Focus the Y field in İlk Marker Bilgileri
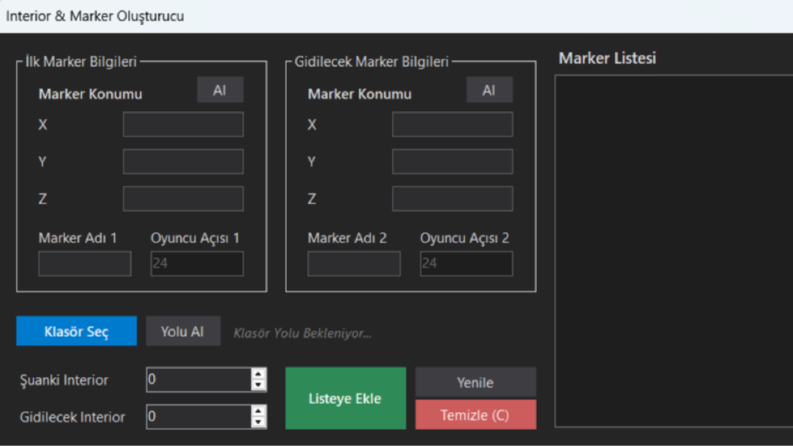Screen dimensions: 793x446 (183, 161)
